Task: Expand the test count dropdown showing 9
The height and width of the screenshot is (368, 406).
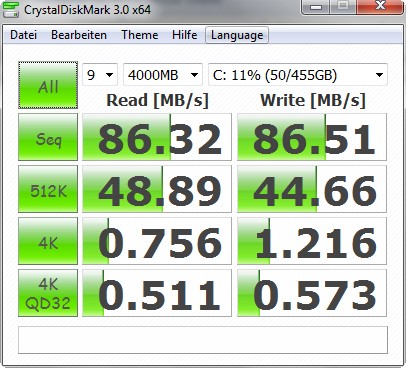Action: point(100,74)
